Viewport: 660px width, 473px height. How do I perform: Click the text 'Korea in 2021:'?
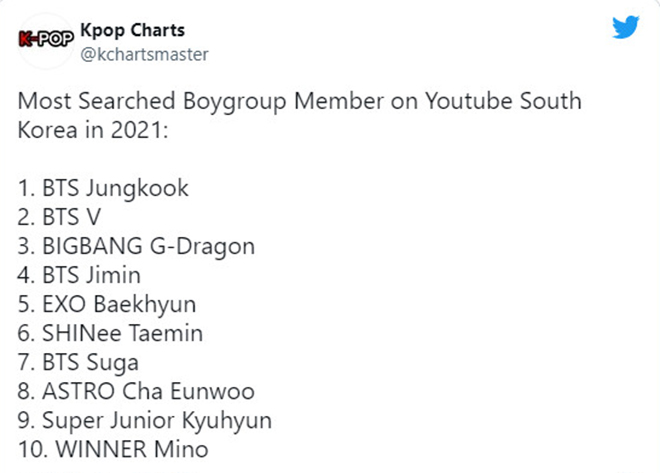93,130
